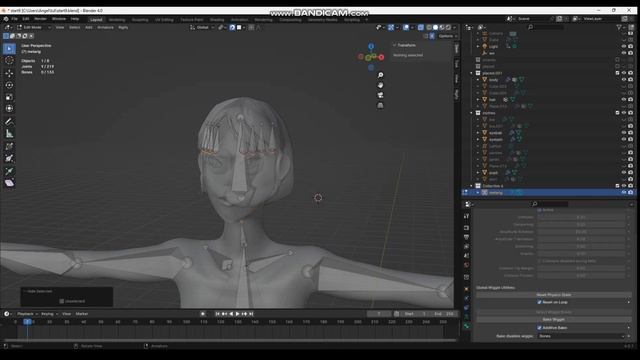The image size is (640, 360).
Task: Exclude clothes collection via its checkbox
Action: point(617,113)
